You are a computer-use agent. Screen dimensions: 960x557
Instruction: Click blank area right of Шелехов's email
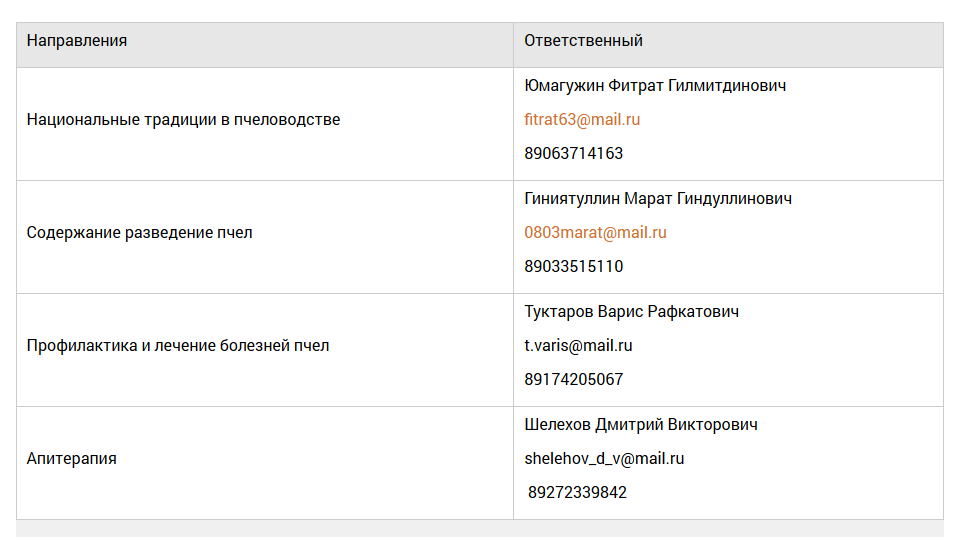coord(814,459)
